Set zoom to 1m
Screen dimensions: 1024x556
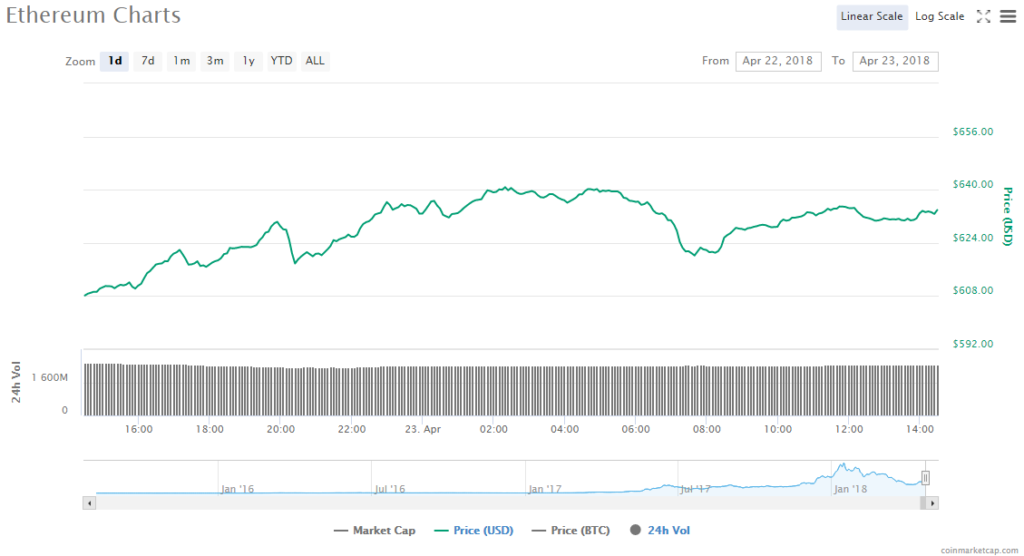pos(181,61)
